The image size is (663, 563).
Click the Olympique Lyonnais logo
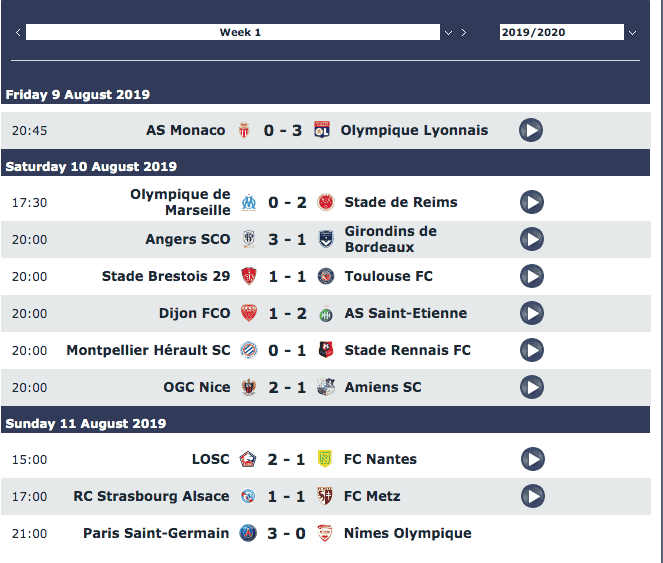click(x=322, y=130)
